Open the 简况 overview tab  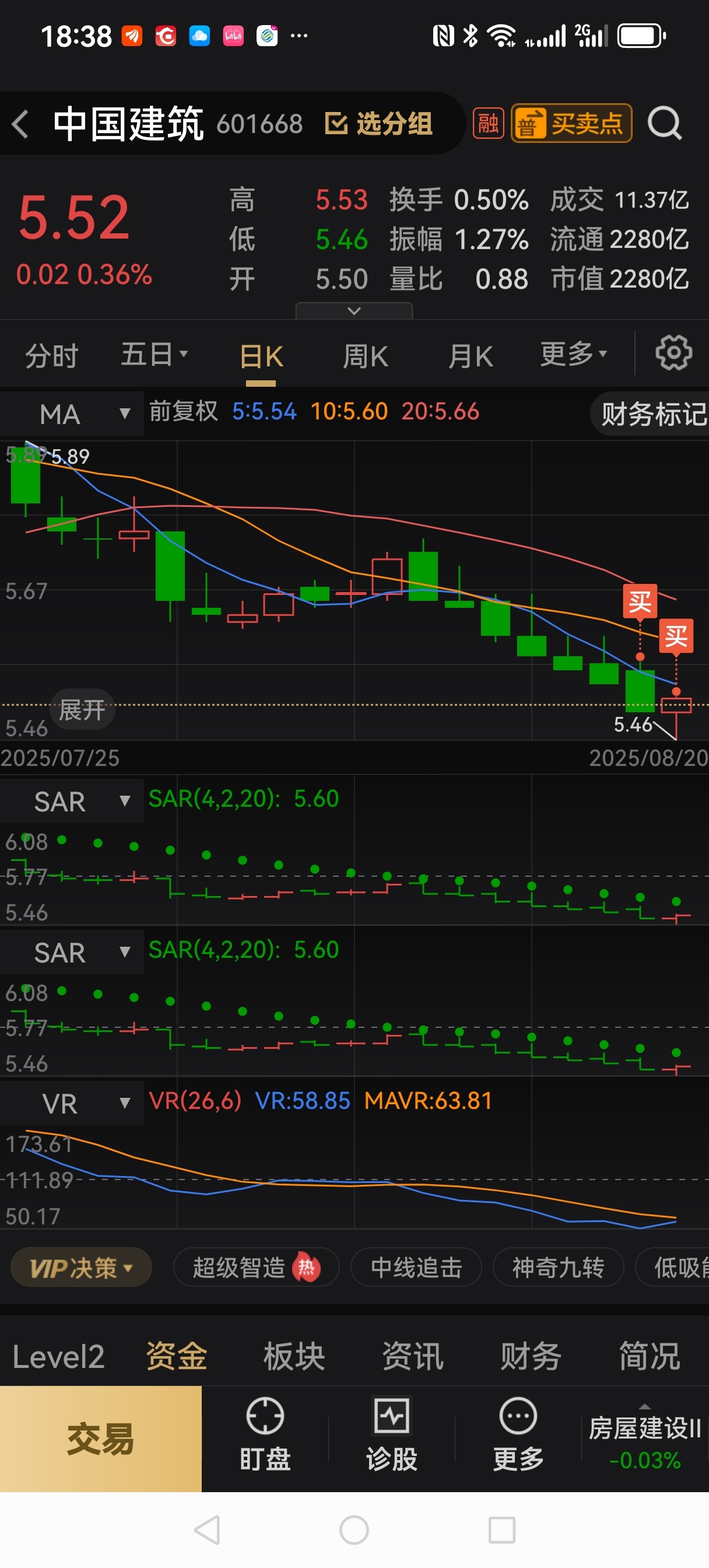point(650,1357)
